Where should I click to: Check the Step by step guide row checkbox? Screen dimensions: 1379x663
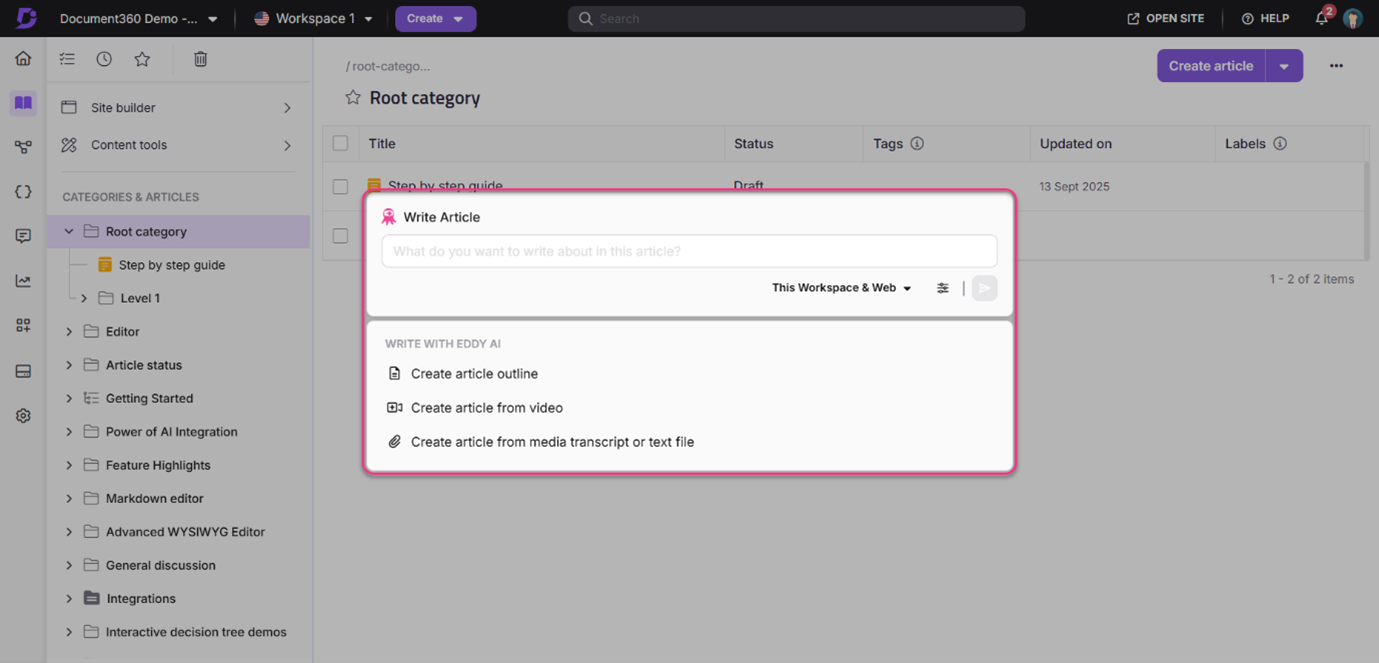tap(341, 186)
